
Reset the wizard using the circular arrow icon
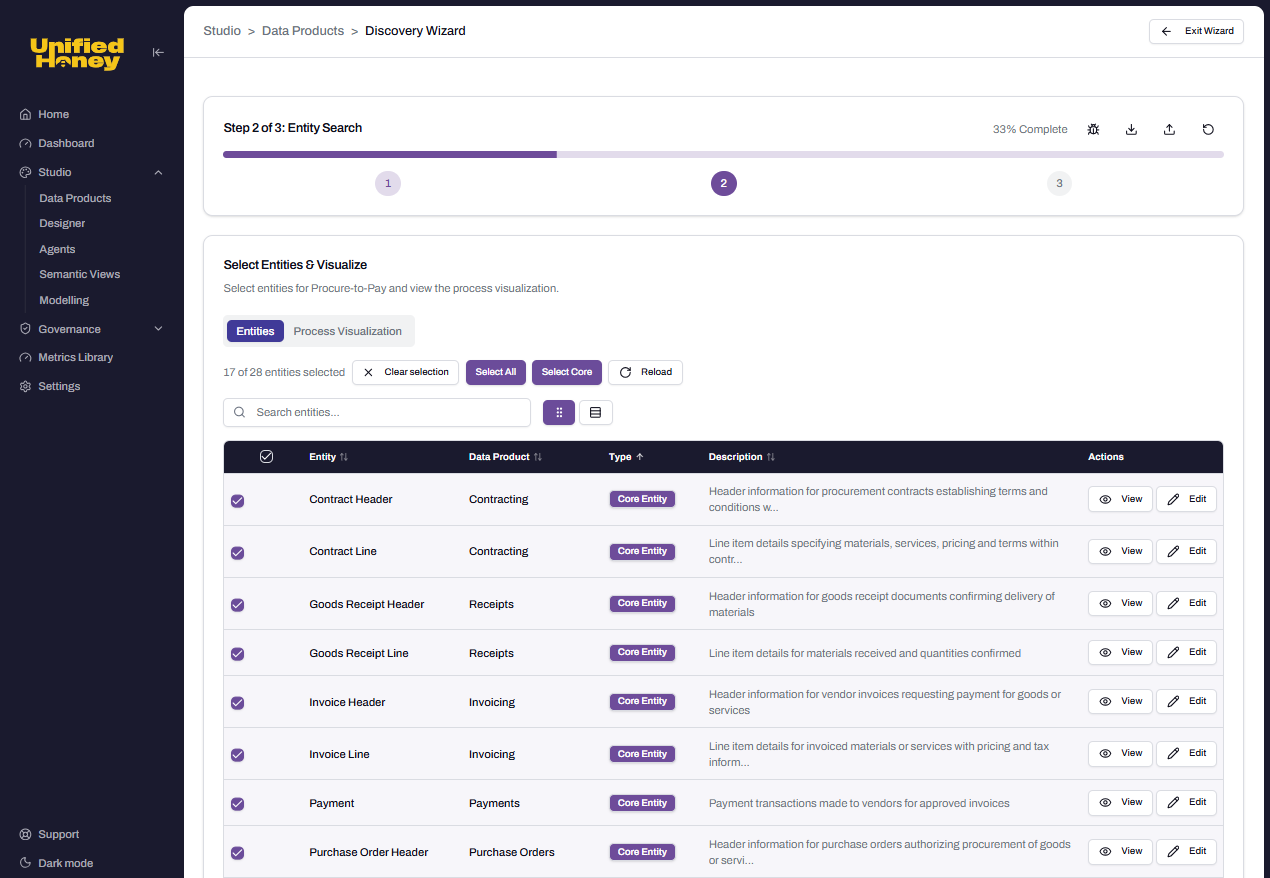pyautogui.click(x=1208, y=129)
